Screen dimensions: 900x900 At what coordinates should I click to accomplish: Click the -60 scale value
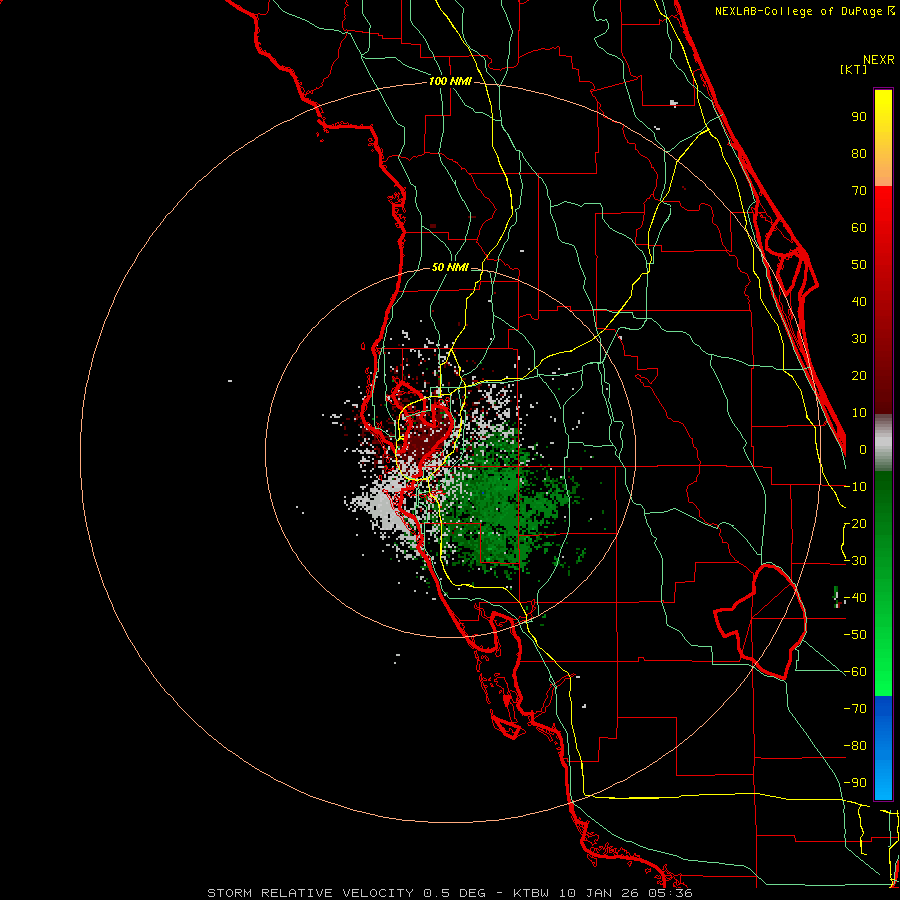point(855,672)
